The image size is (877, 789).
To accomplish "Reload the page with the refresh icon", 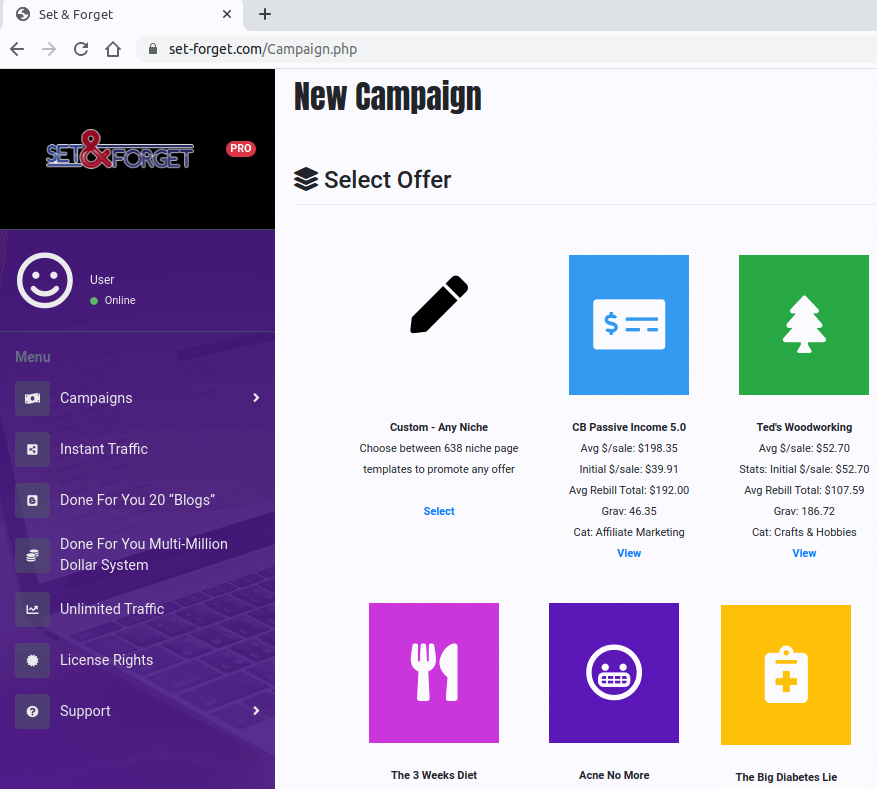I will point(81,49).
